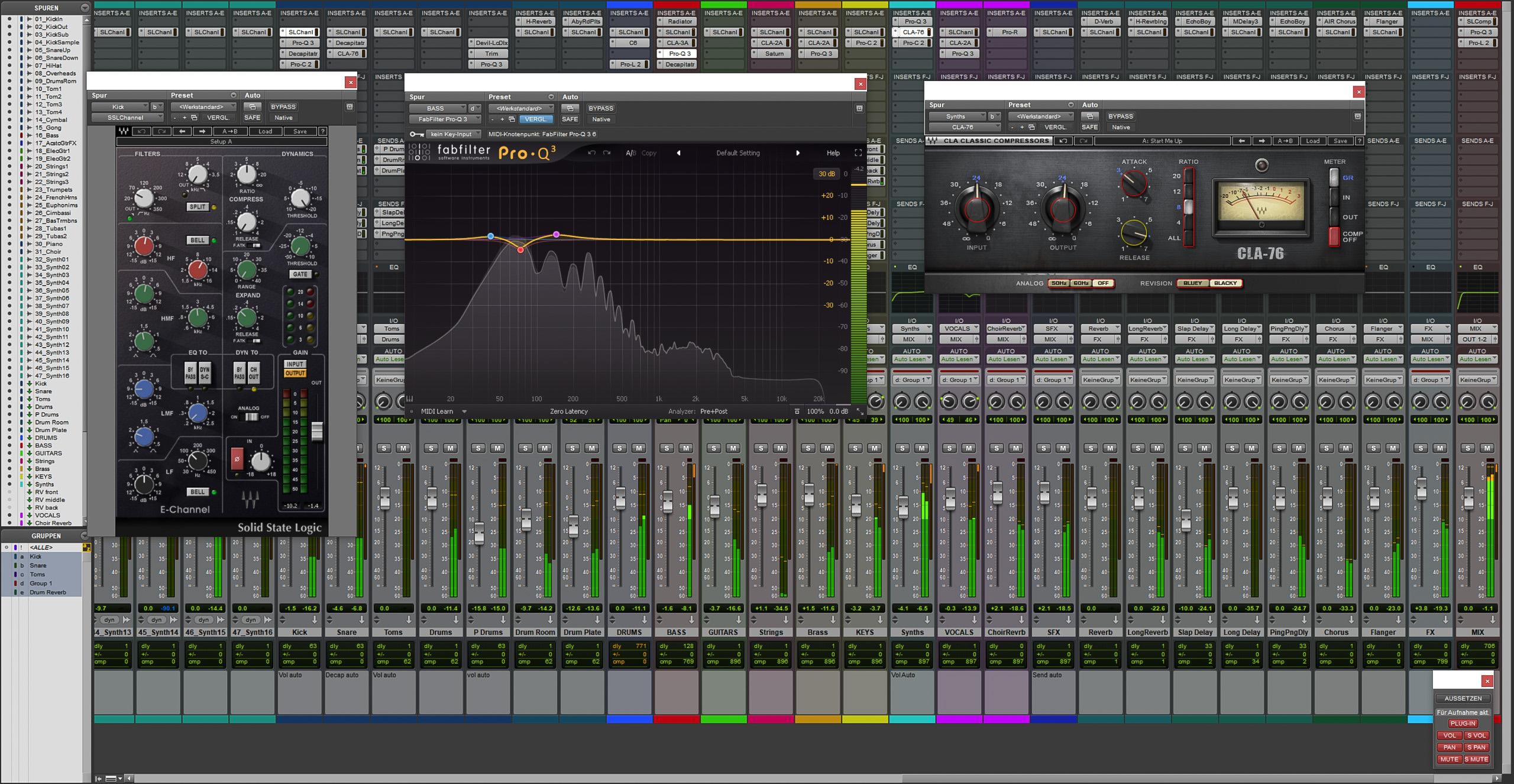Click Save button in SSL E-Channel toolbar

pyautogui.click(x=300, y=131)
